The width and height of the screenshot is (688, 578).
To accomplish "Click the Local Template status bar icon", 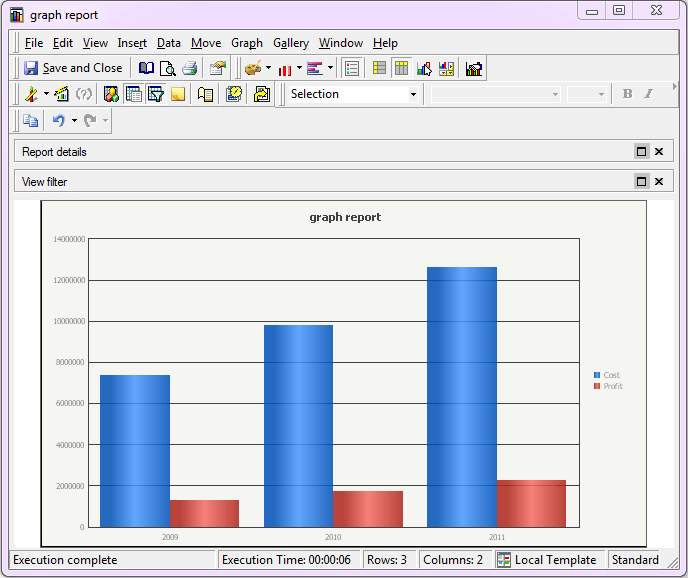I will [x=504, y=560].
